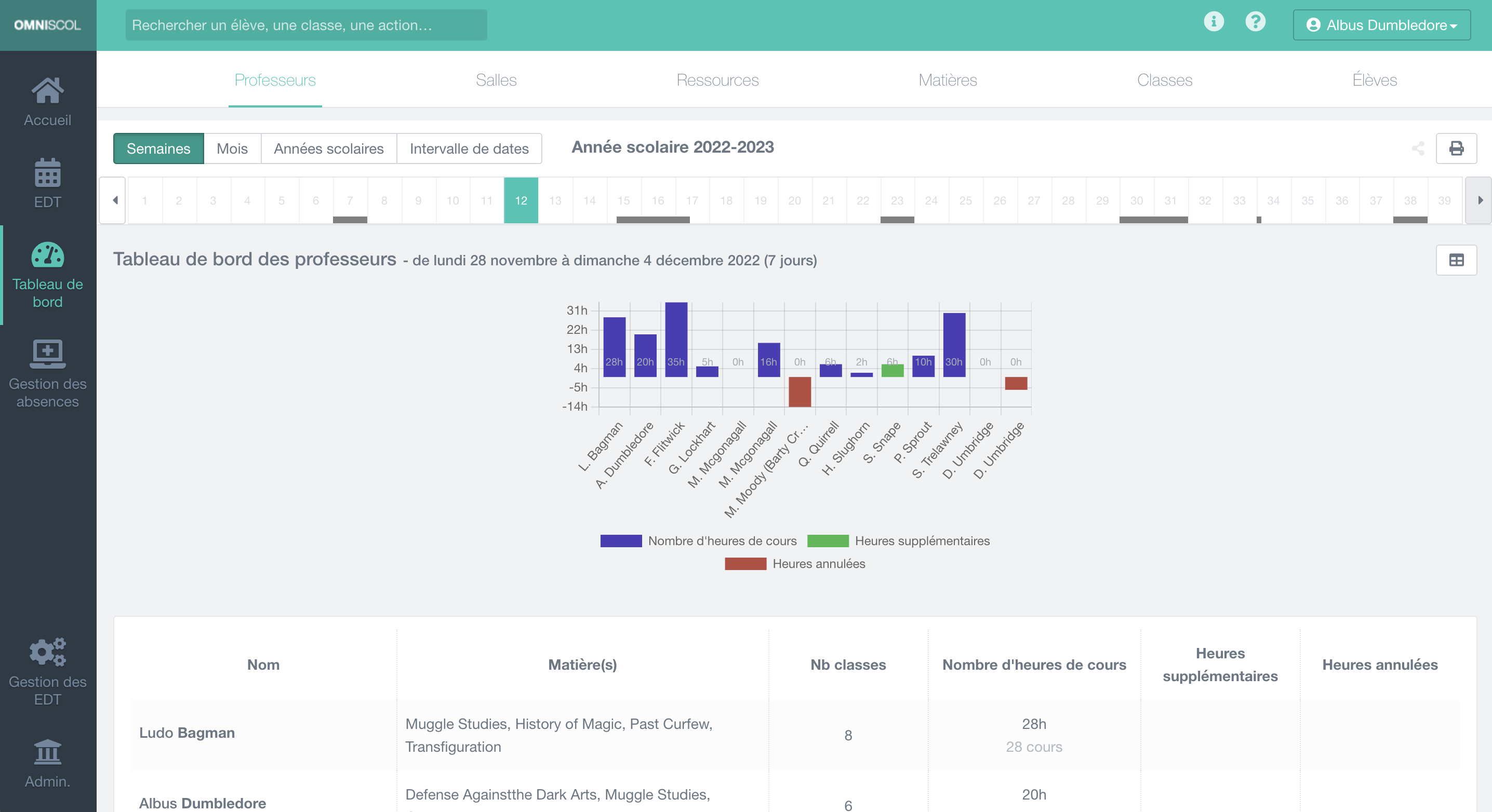Click the print icon button

coord(1456,148)
